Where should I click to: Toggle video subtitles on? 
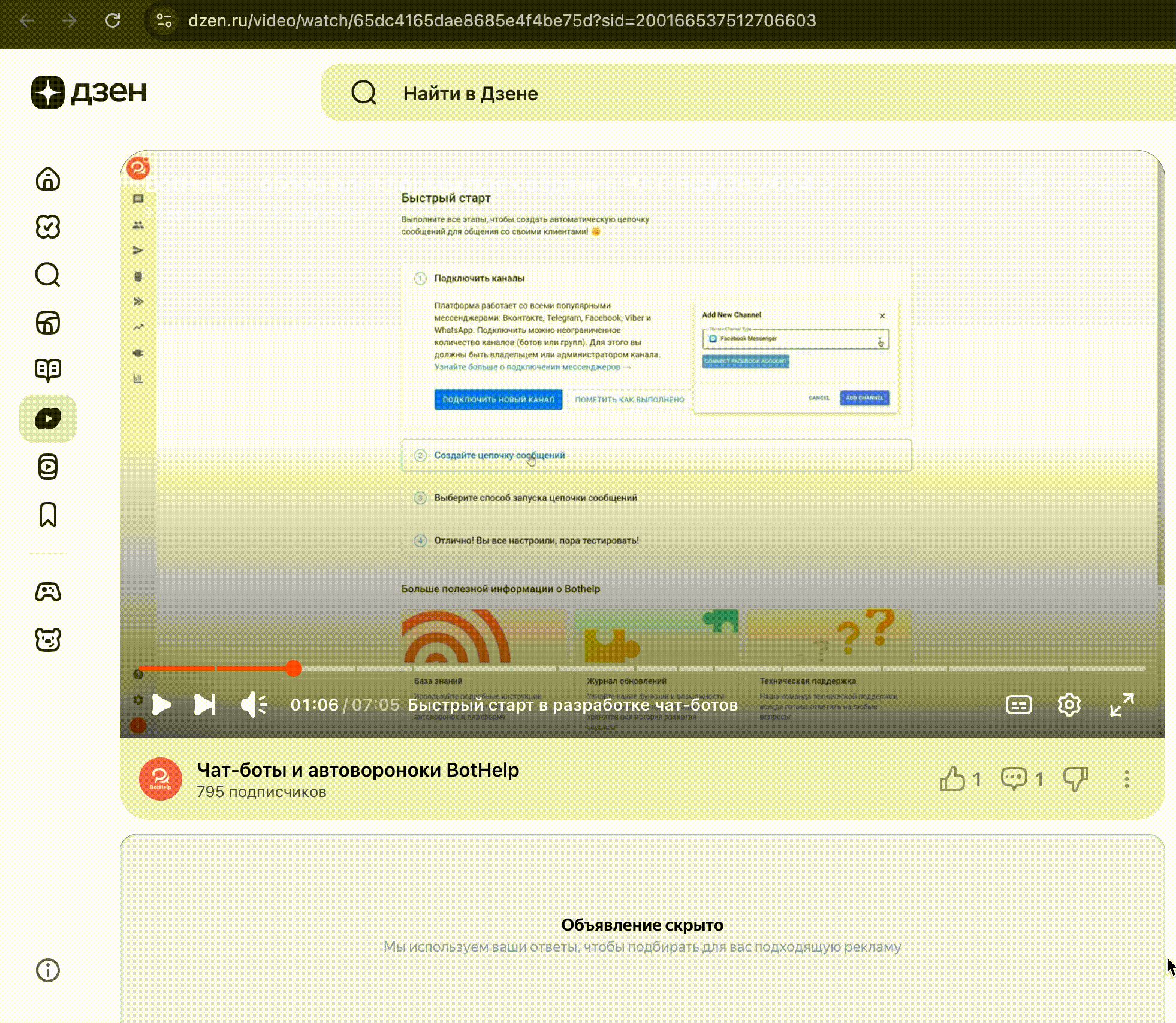[x=1018, y=705]
